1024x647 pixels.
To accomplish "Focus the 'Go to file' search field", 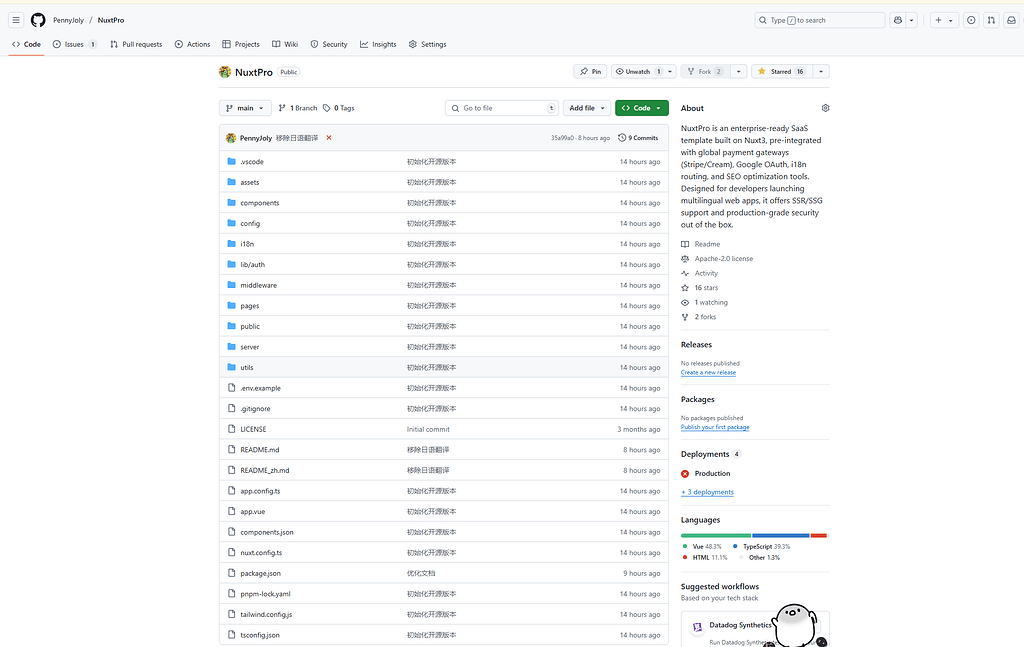I will tap(502, 108).
